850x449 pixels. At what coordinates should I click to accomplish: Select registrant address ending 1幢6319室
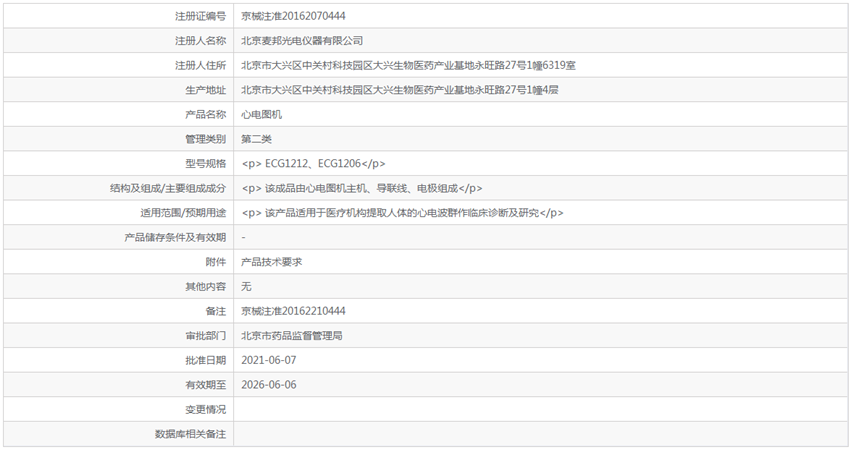click(x=408, y=66)
